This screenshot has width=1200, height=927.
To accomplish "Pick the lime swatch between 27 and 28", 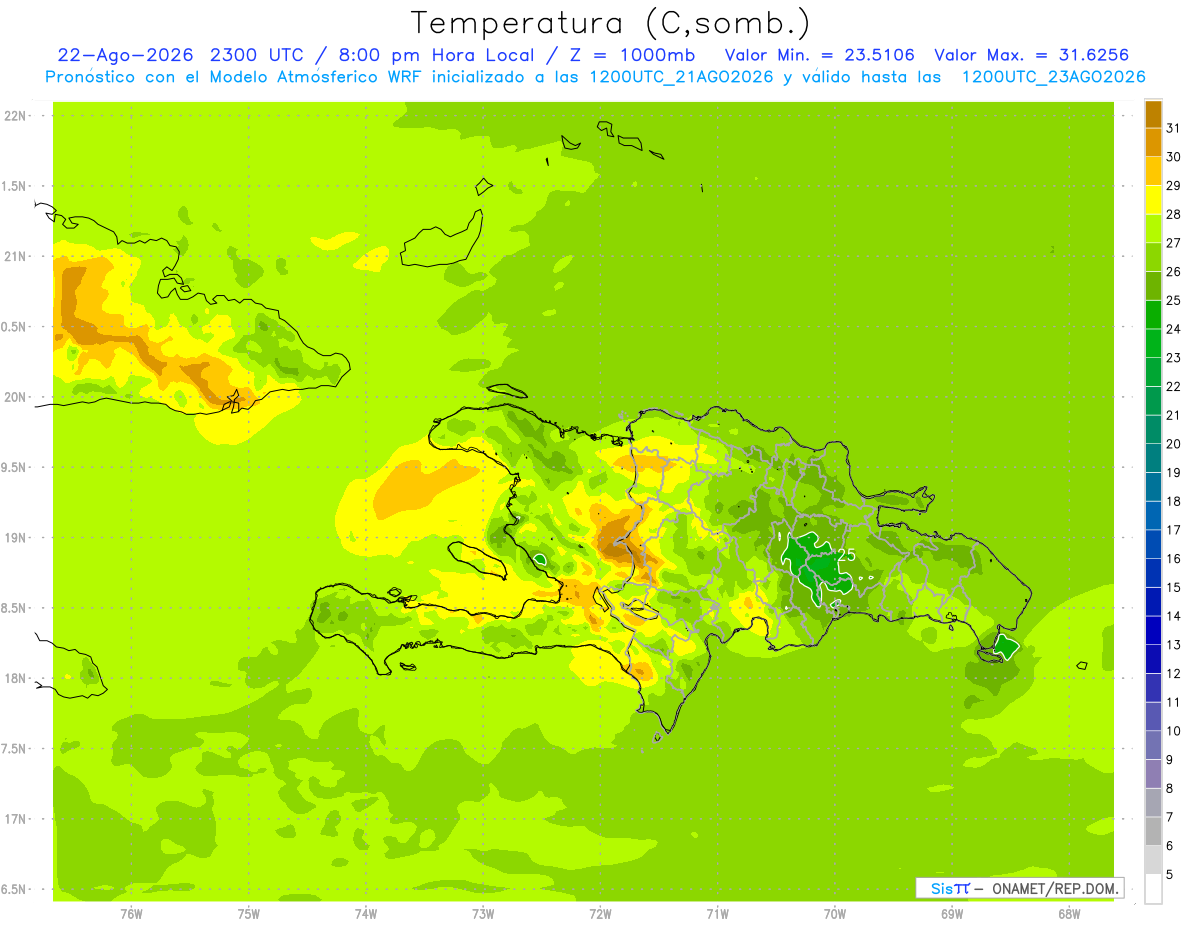I will click(x=1153, y=229).
